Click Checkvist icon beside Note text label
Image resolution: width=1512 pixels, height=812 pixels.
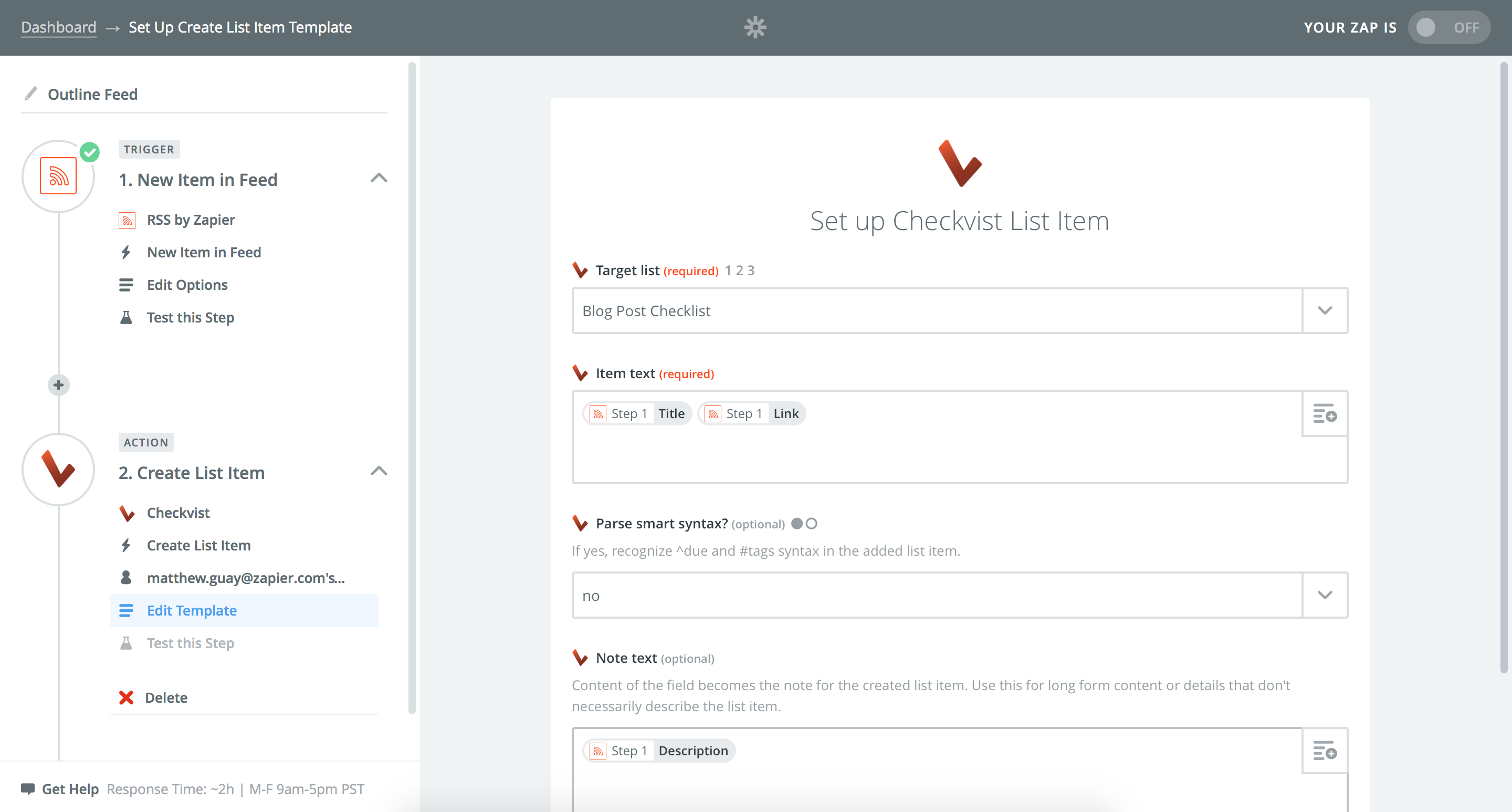pos(580,658)
